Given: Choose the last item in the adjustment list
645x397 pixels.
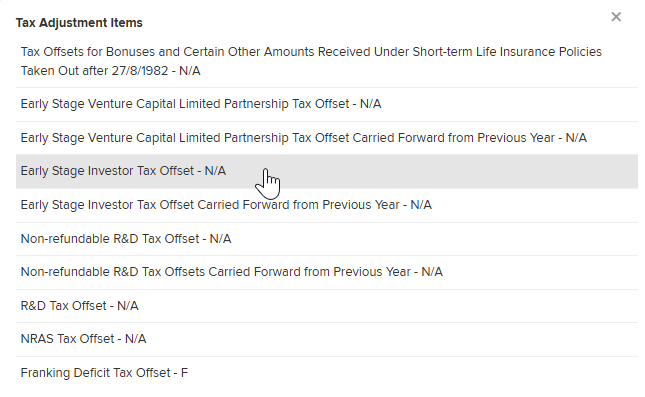Looking at the screenshot, I should click(x=327, y=373).
